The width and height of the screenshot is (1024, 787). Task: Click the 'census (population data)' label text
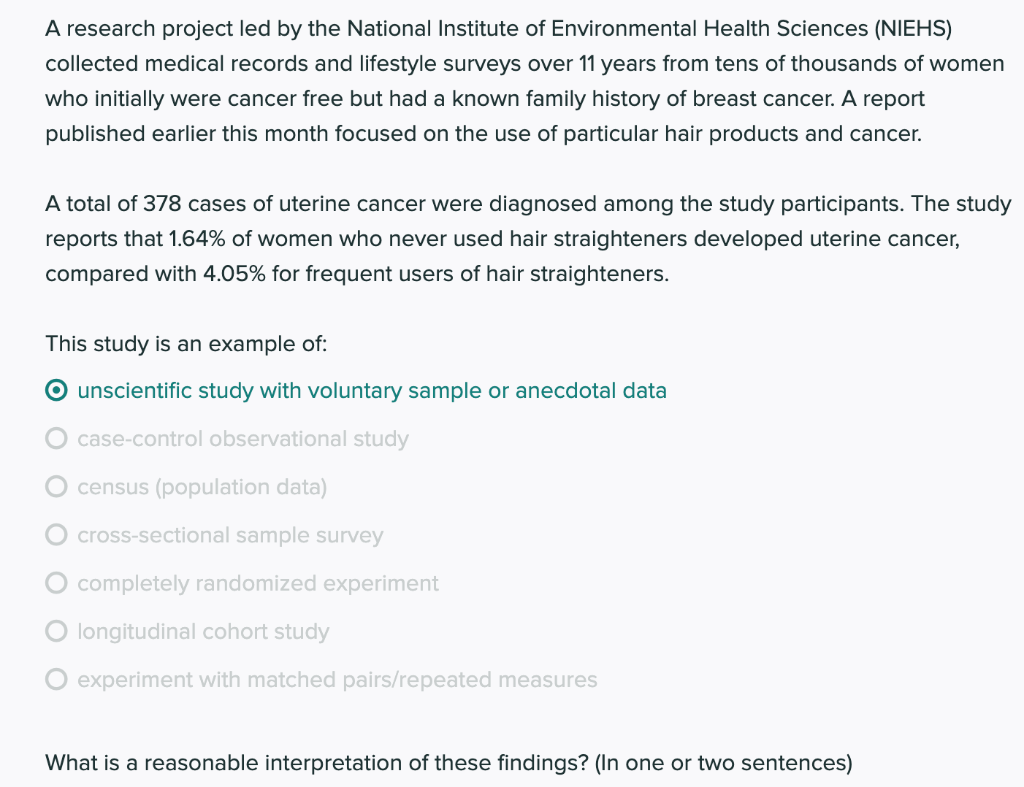pos(202,487)
